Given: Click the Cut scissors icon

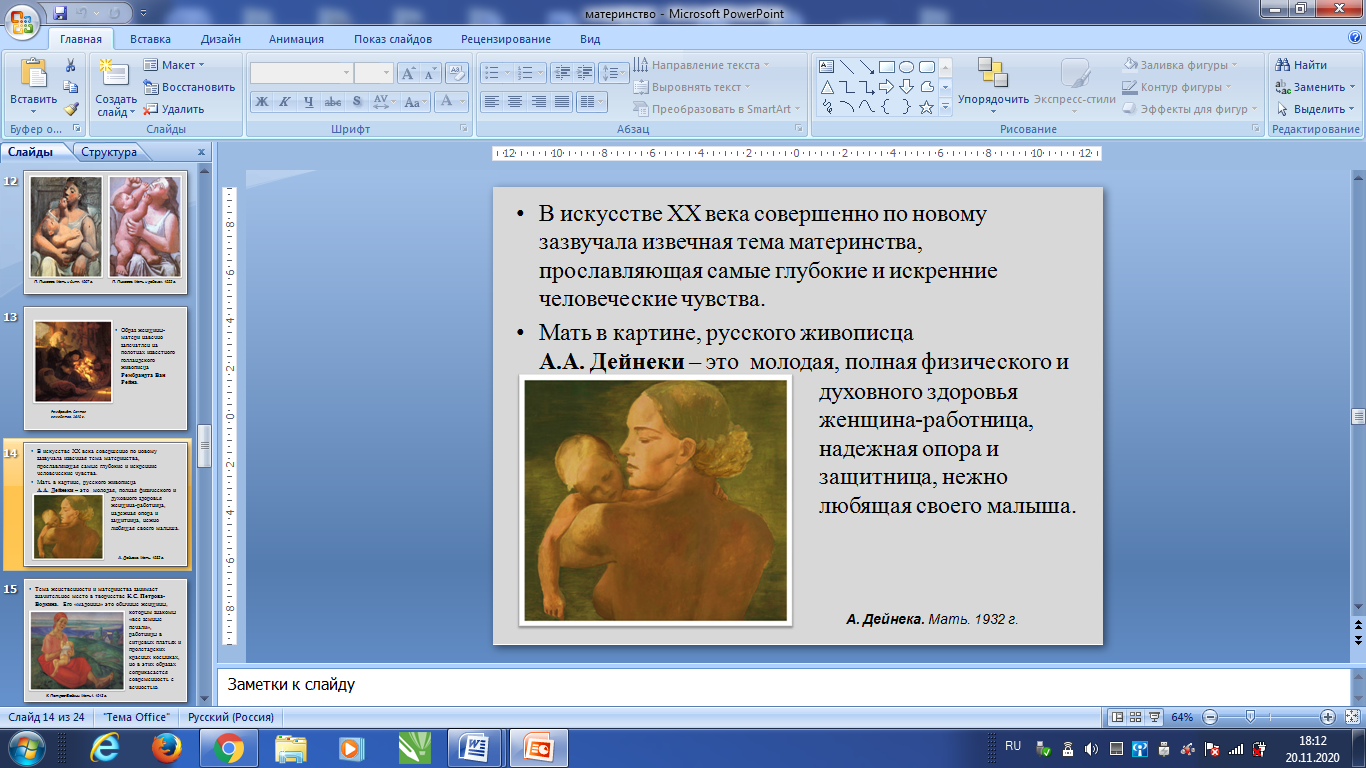Looking at the screenshot, I should point(71,65).
